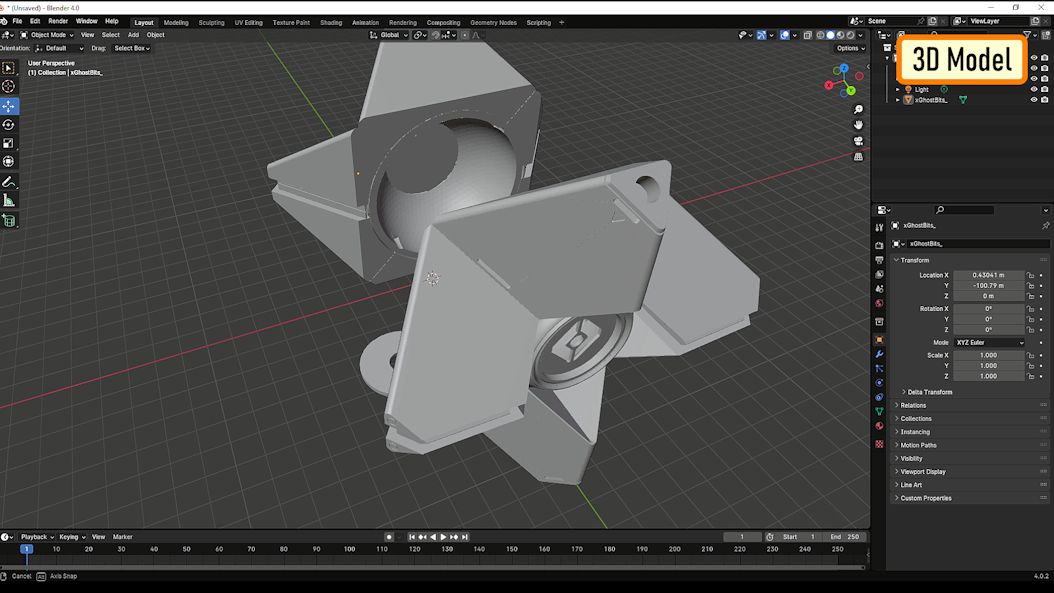The height and width of the screenshot is (593, 1054).
Task: Lock the Location X value
Action: pyautogui.click(x=1030, y=275)
